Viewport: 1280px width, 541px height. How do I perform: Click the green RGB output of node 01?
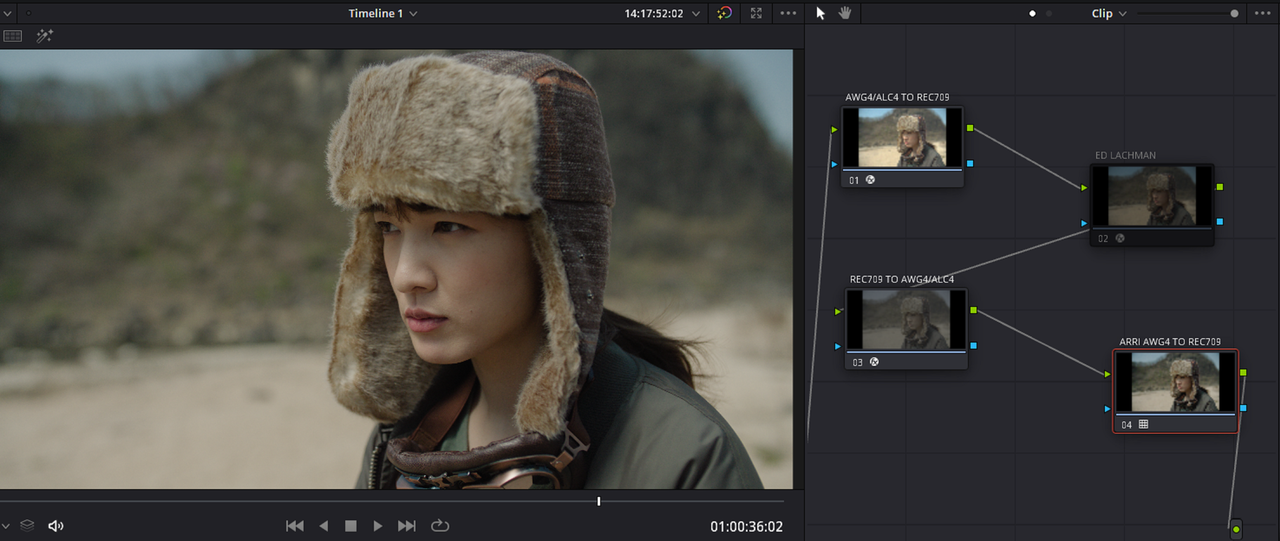pos(970,128)
